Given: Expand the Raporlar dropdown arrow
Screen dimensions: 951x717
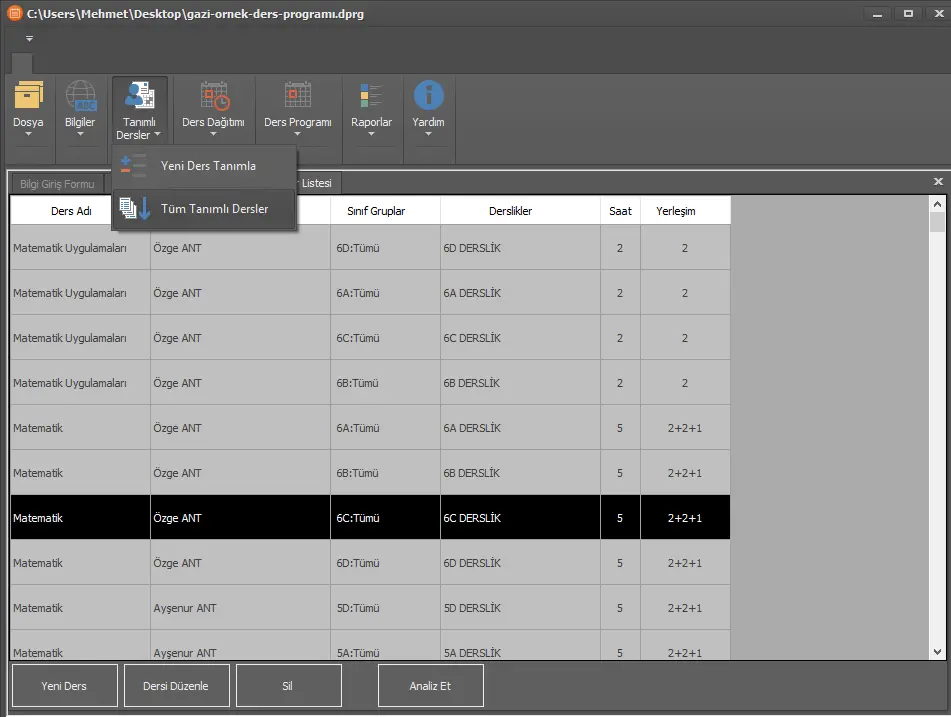Looking at the screenshot, I should (371, 134).
